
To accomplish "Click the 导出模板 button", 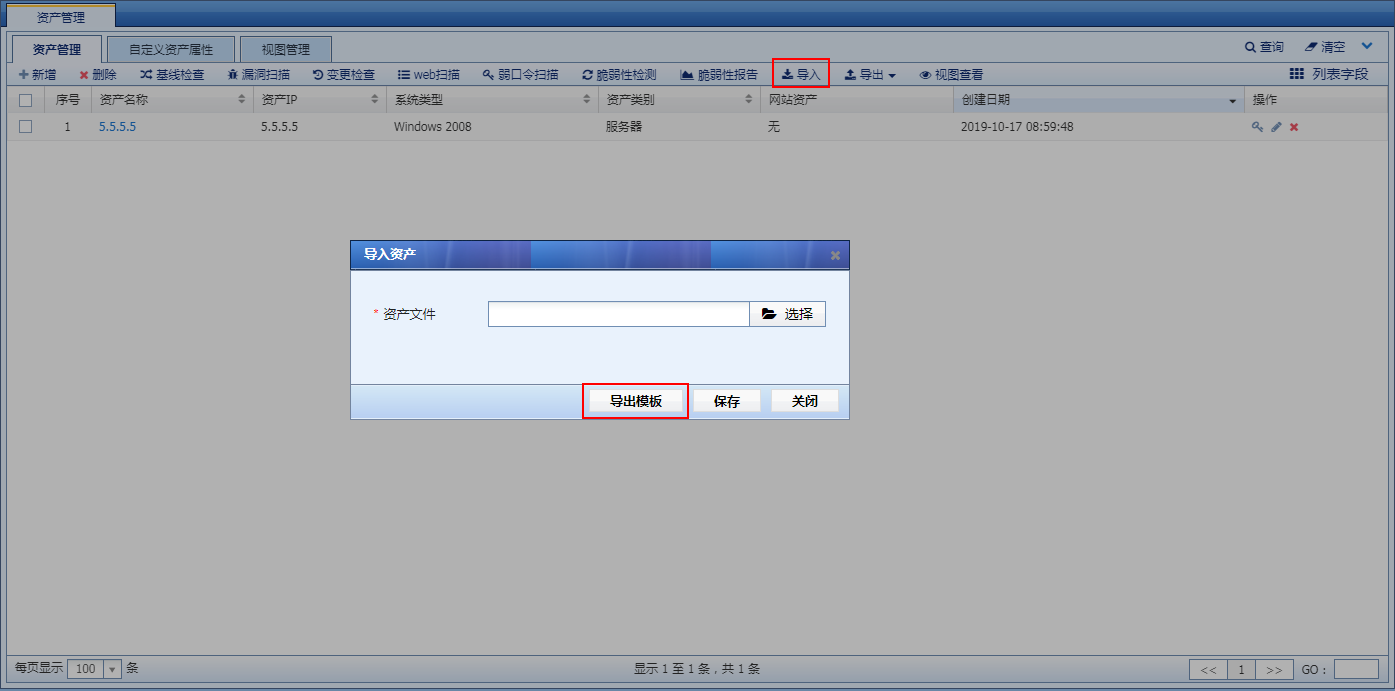I will pos(635,401).
